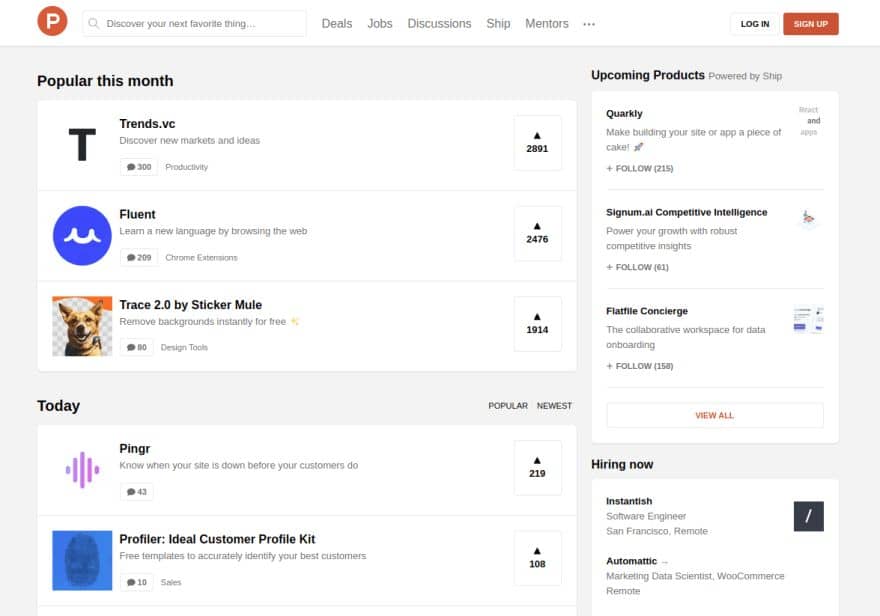Upvote Pingr with 219 votes

537,468
